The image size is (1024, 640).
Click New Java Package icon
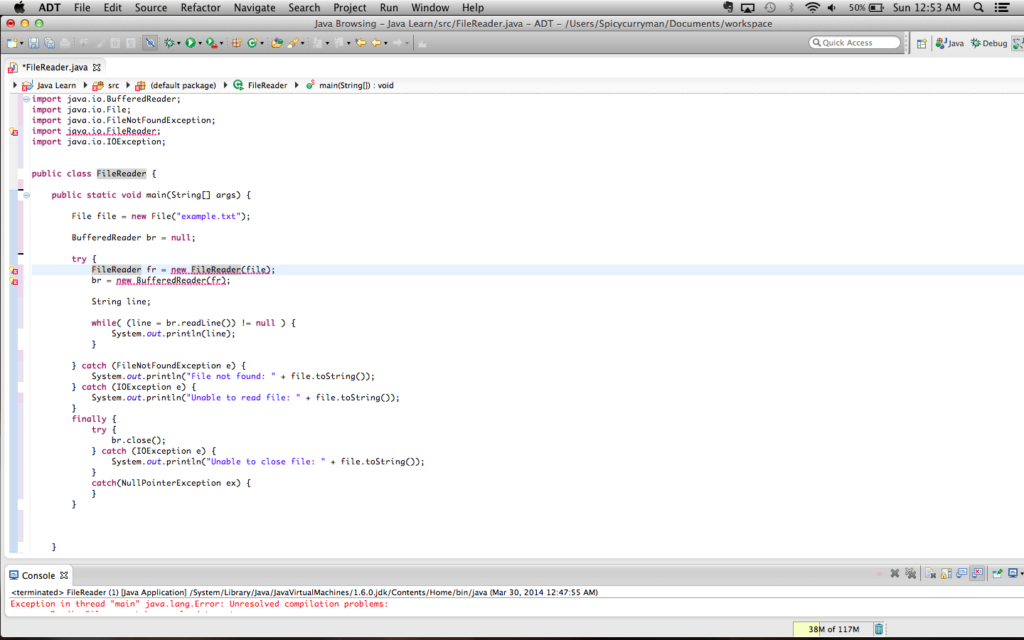(x=236, y=43)
